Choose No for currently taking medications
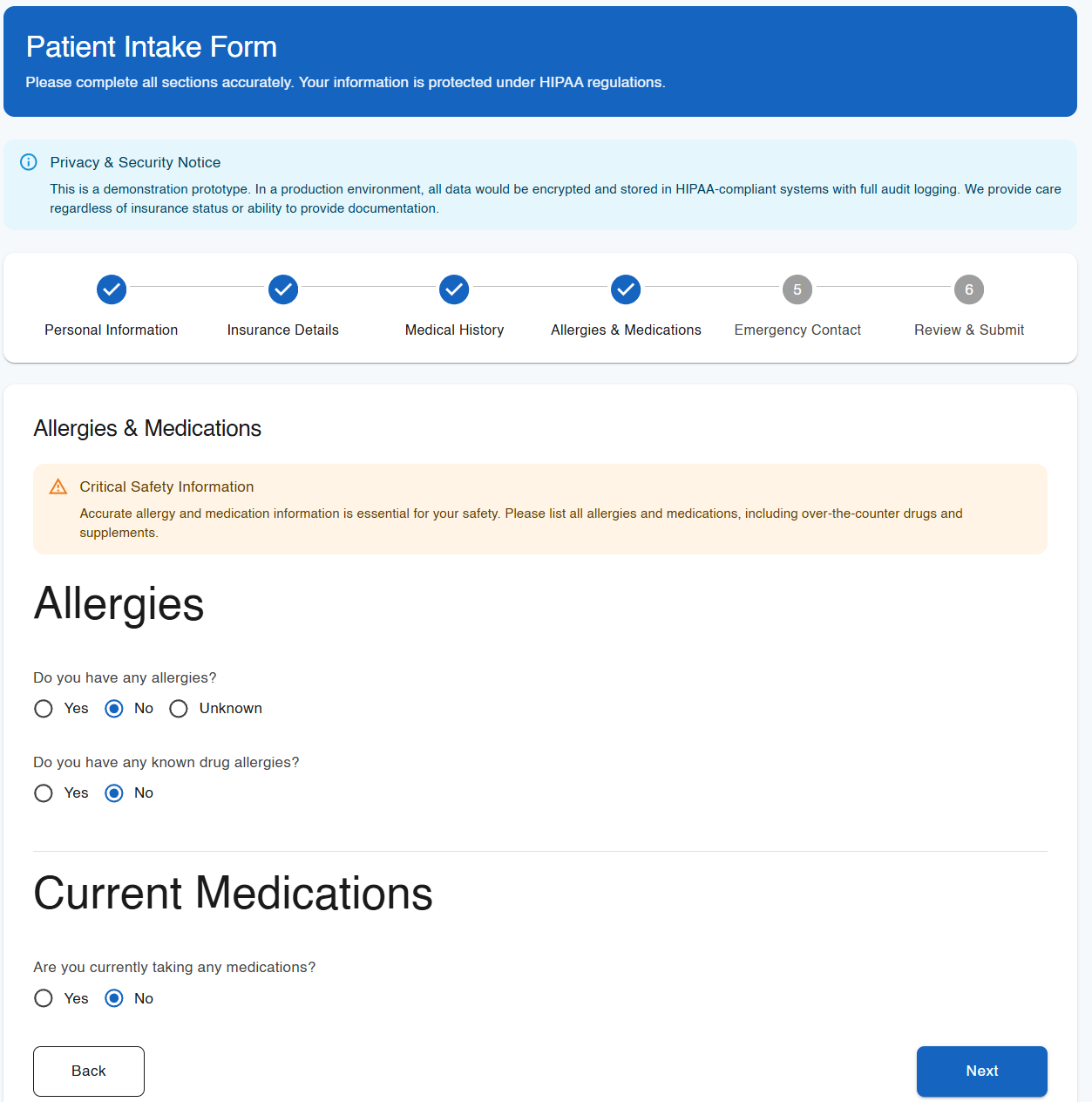The height and width of the screenshot is (1102, 1092). coord(114,998)
